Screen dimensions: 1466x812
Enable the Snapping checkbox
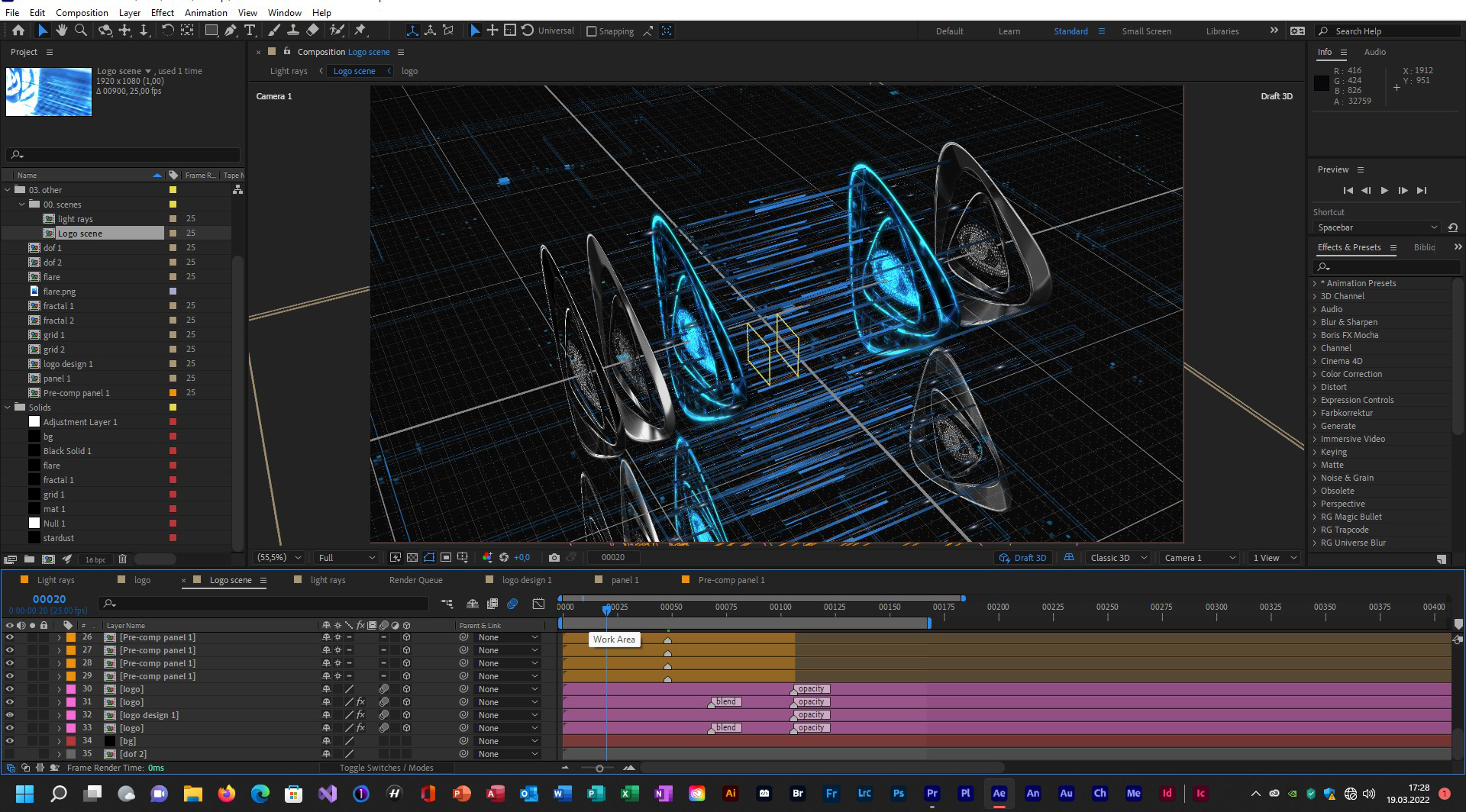pyautogui.click(x=592, y=31)
